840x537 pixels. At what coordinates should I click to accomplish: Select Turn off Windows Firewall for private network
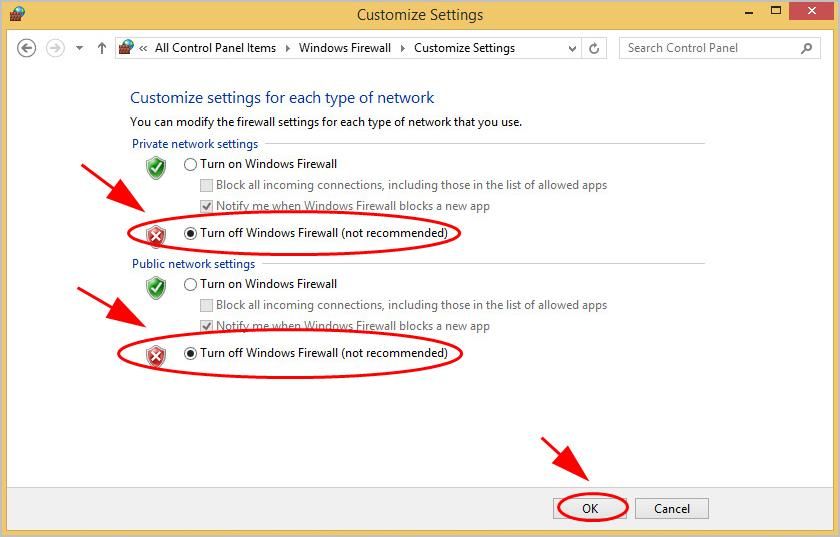(191, 233)
